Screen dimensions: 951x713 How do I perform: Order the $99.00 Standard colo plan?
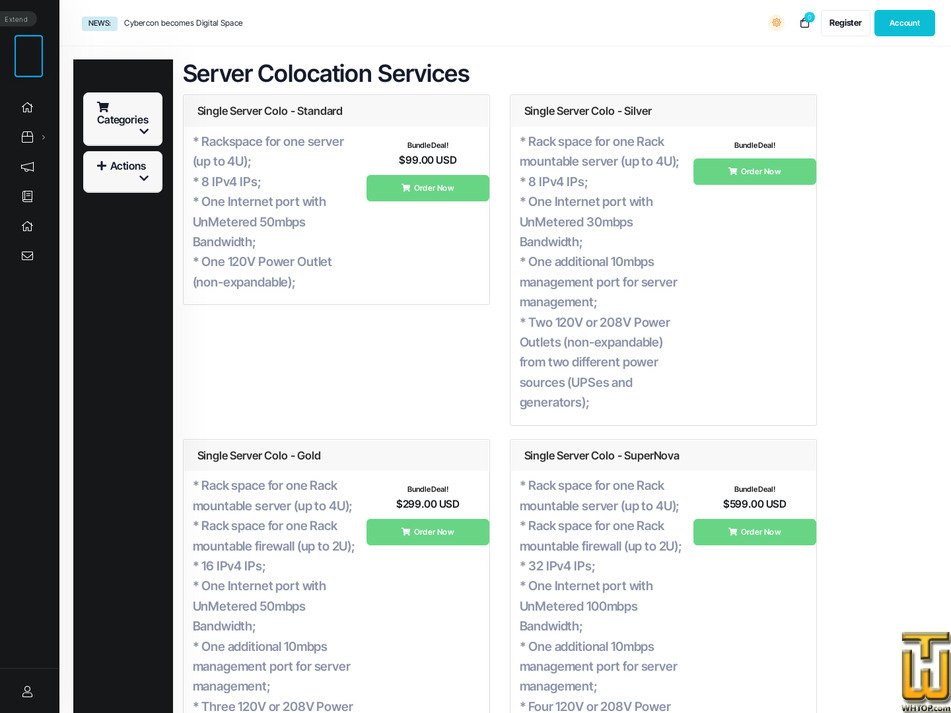click(427, 188)
